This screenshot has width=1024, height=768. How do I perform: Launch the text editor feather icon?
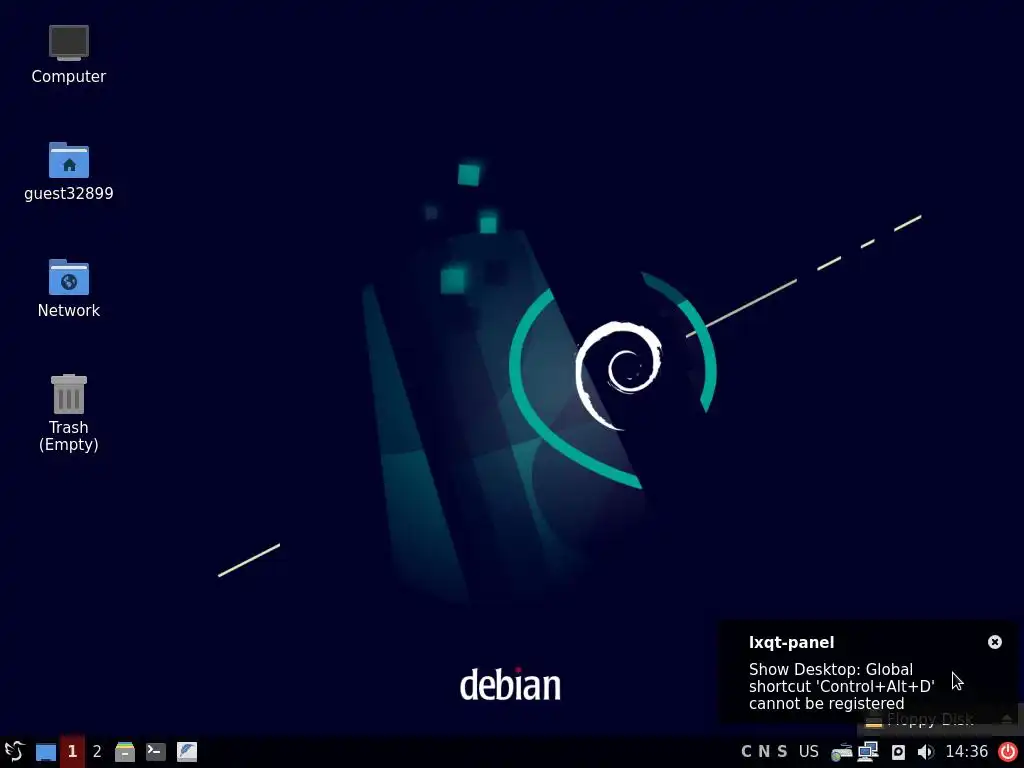[187, 752]
